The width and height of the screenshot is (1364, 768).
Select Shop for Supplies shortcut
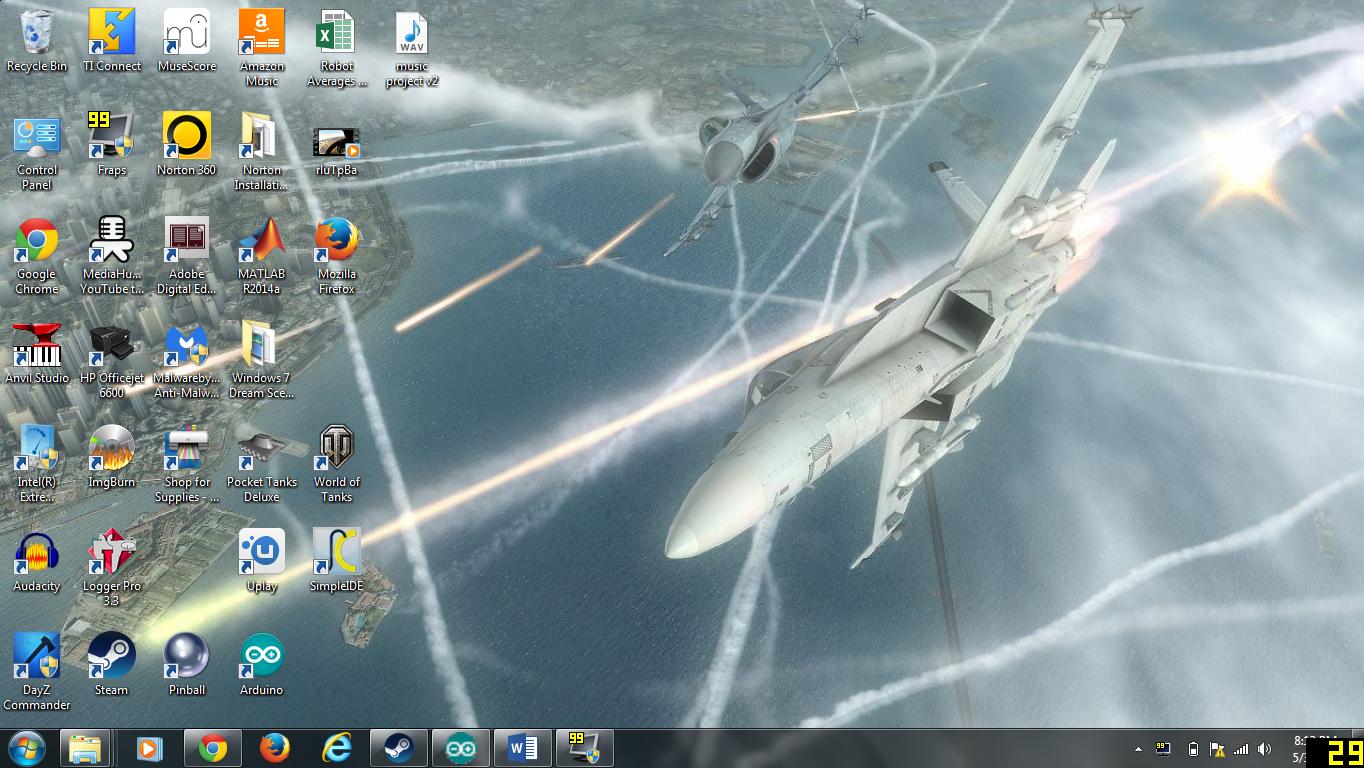(187, 464)
